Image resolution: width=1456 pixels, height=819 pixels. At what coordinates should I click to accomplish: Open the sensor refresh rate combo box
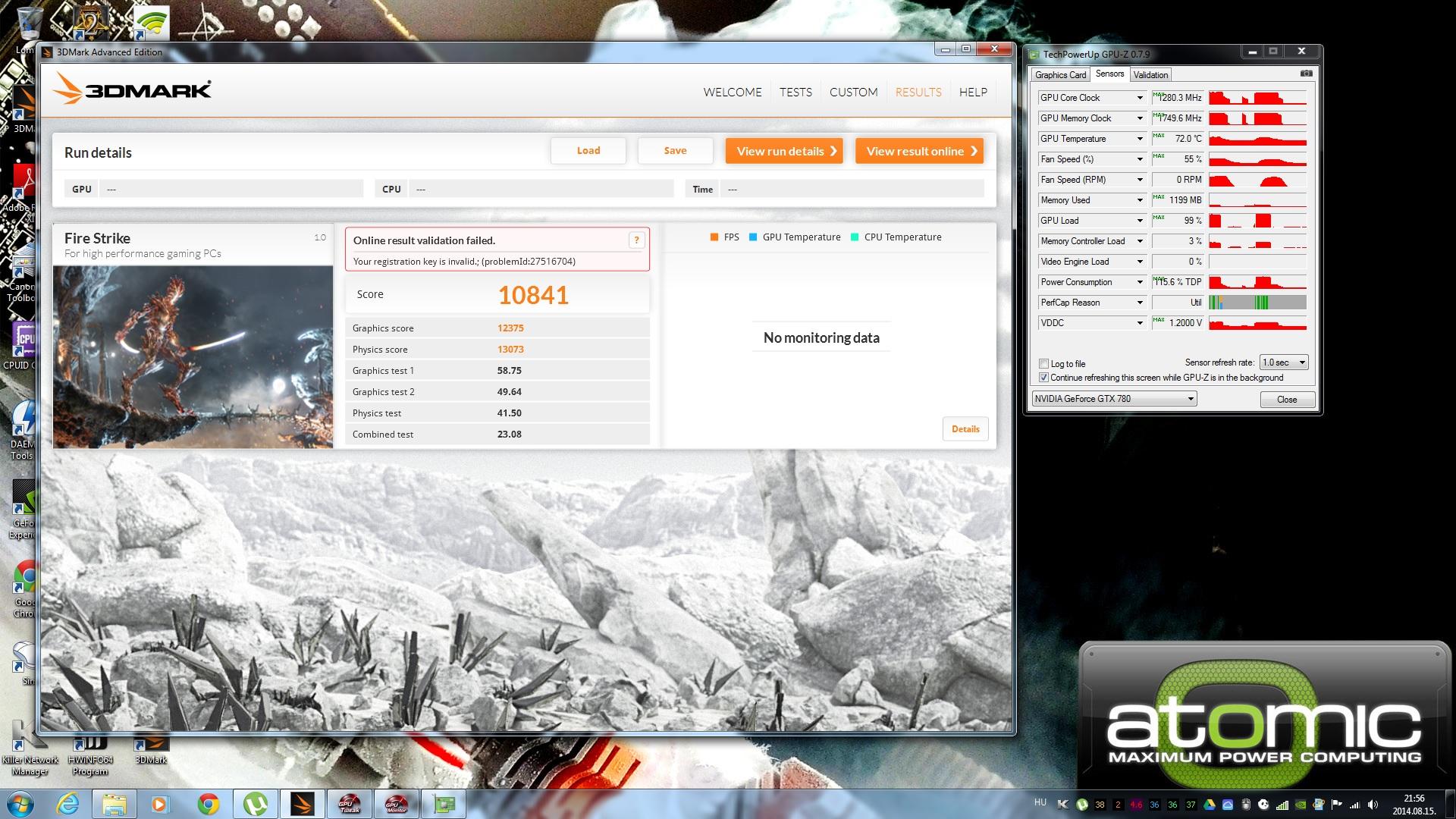(1284, 362)
